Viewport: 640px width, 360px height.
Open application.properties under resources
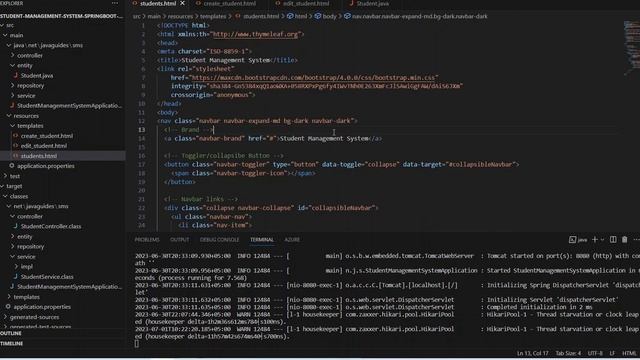46,166
